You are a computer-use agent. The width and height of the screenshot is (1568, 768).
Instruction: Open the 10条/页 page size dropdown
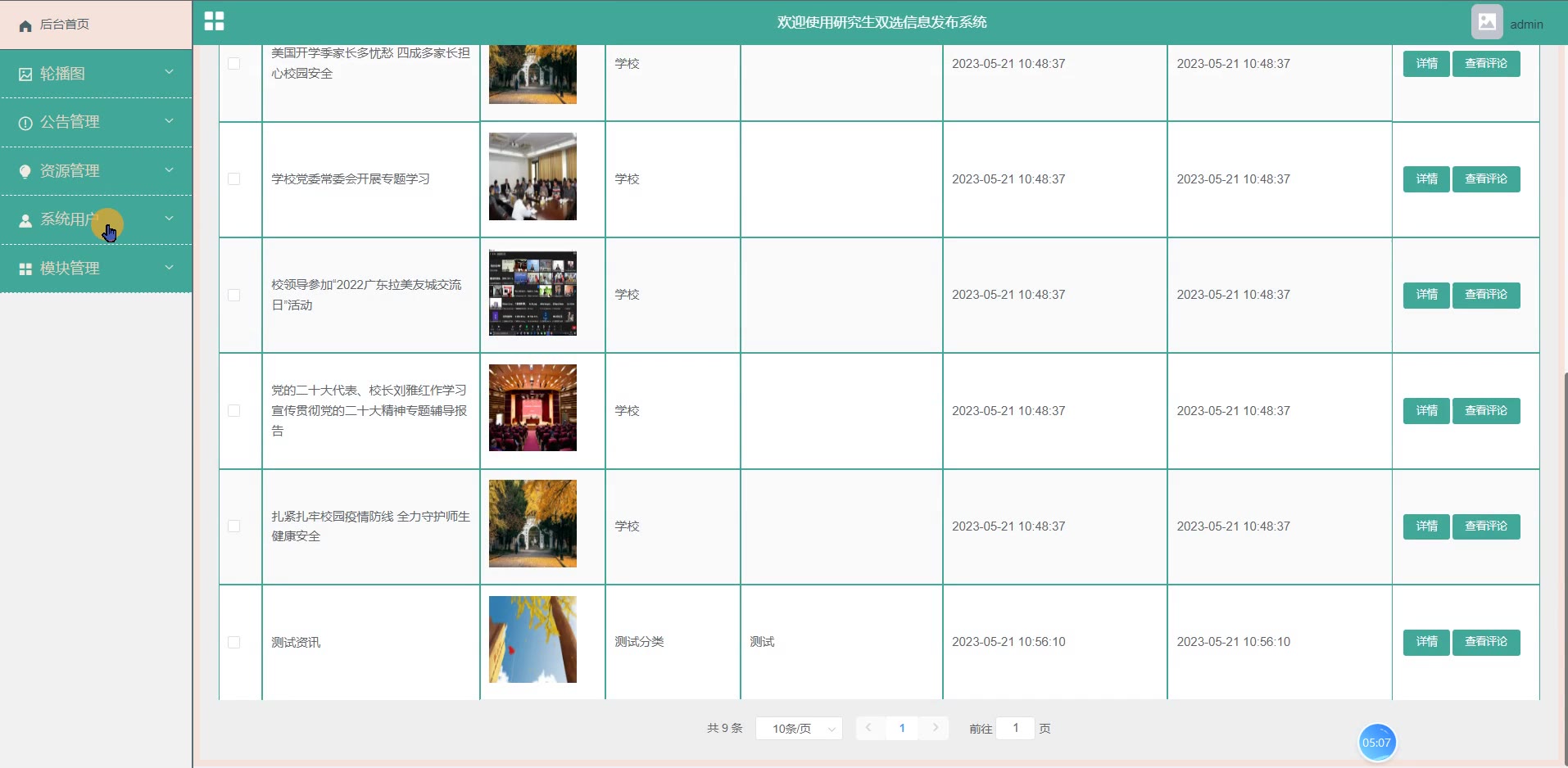799,729
